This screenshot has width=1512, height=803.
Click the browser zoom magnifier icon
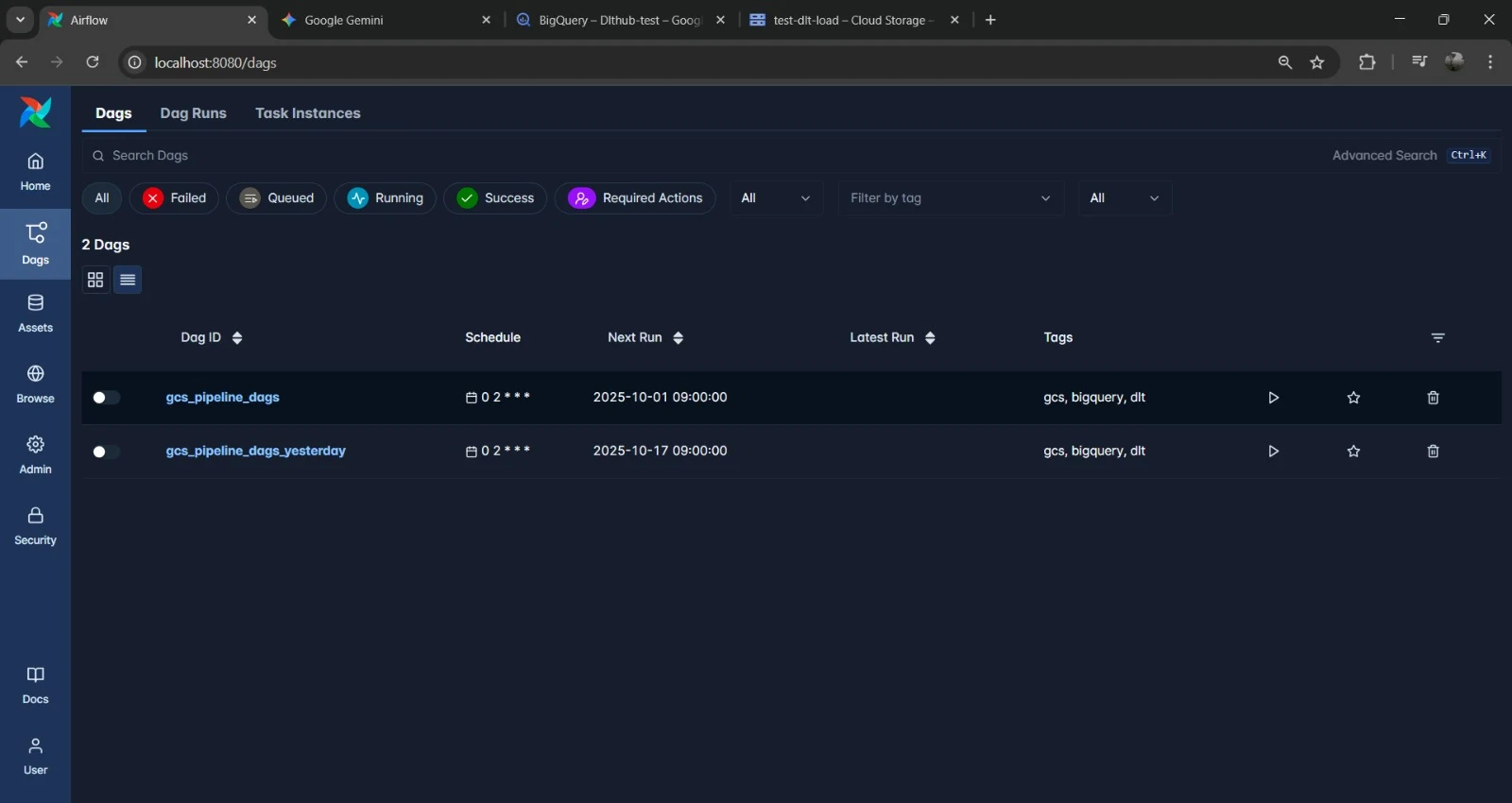pyautogui.click(x=1285, y=62)
